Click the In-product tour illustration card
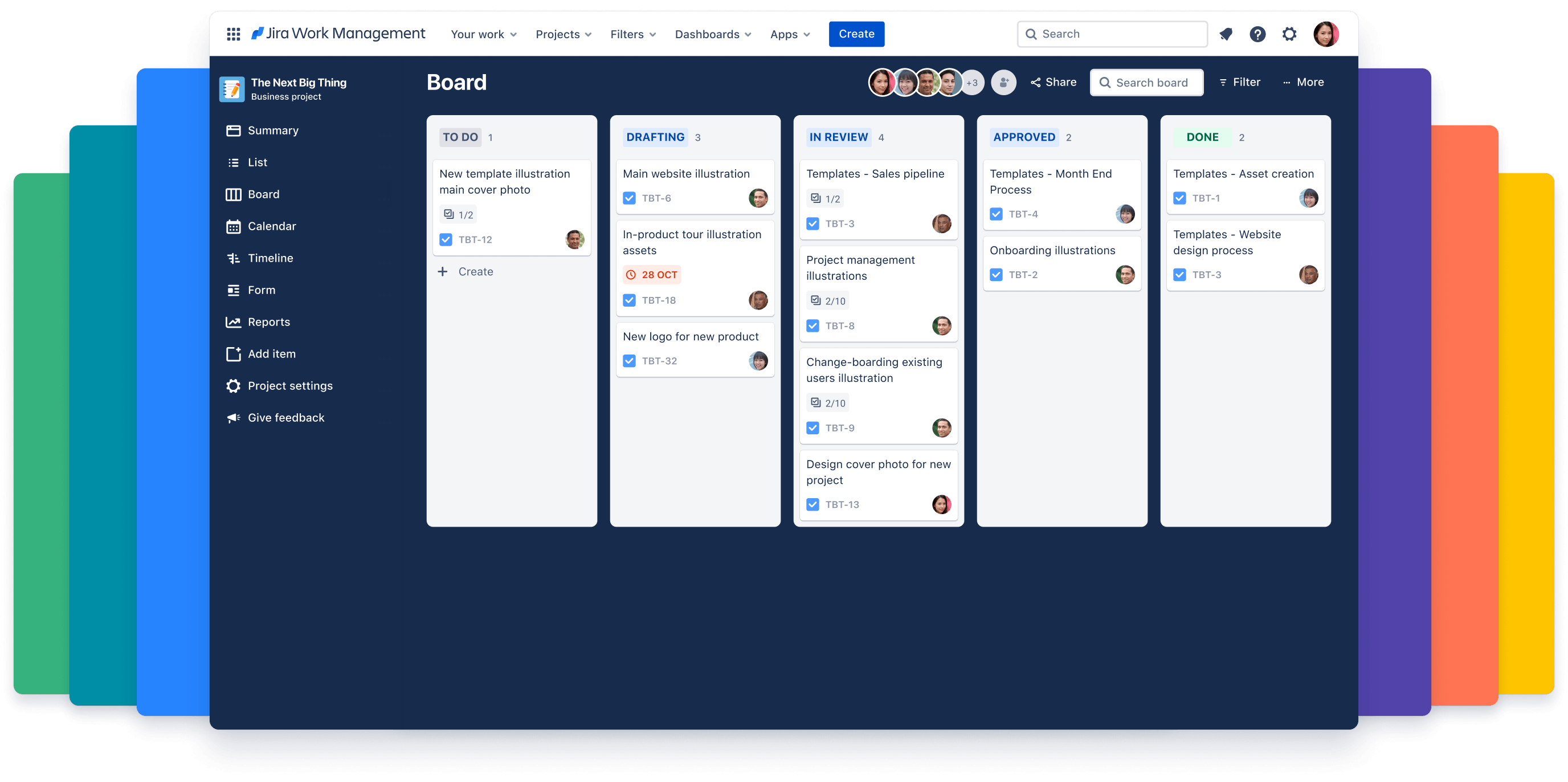 click(x=694, y=265)
